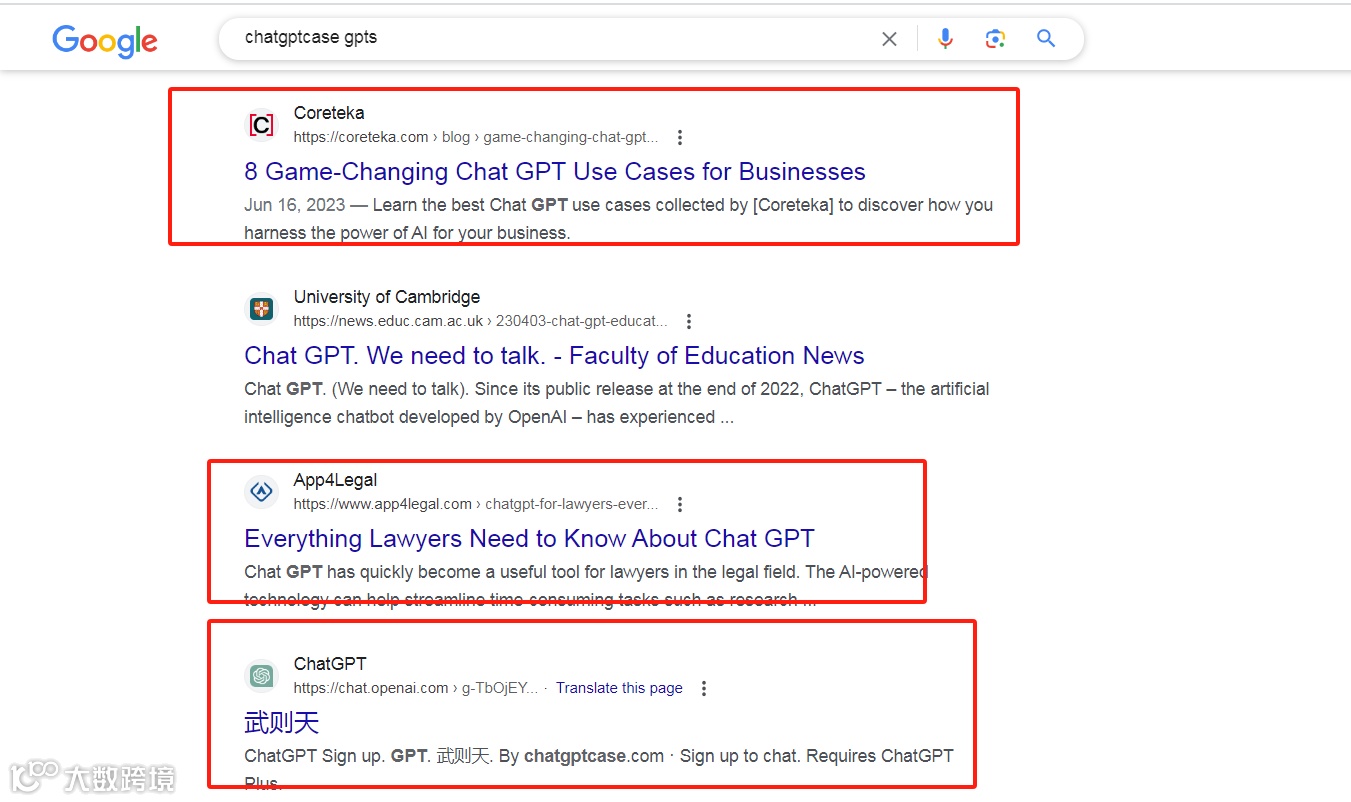
Task: Open the '武则天' result title
Action: coord(281,723)
